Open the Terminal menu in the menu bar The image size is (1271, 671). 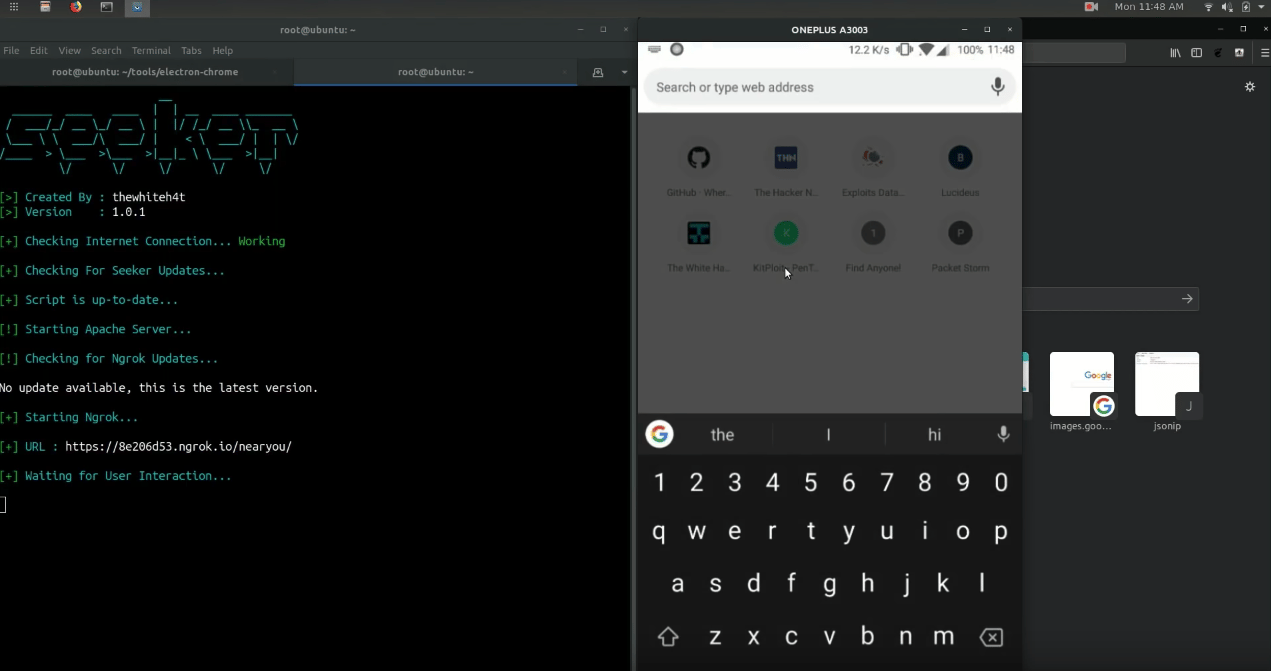coord(151,50)
